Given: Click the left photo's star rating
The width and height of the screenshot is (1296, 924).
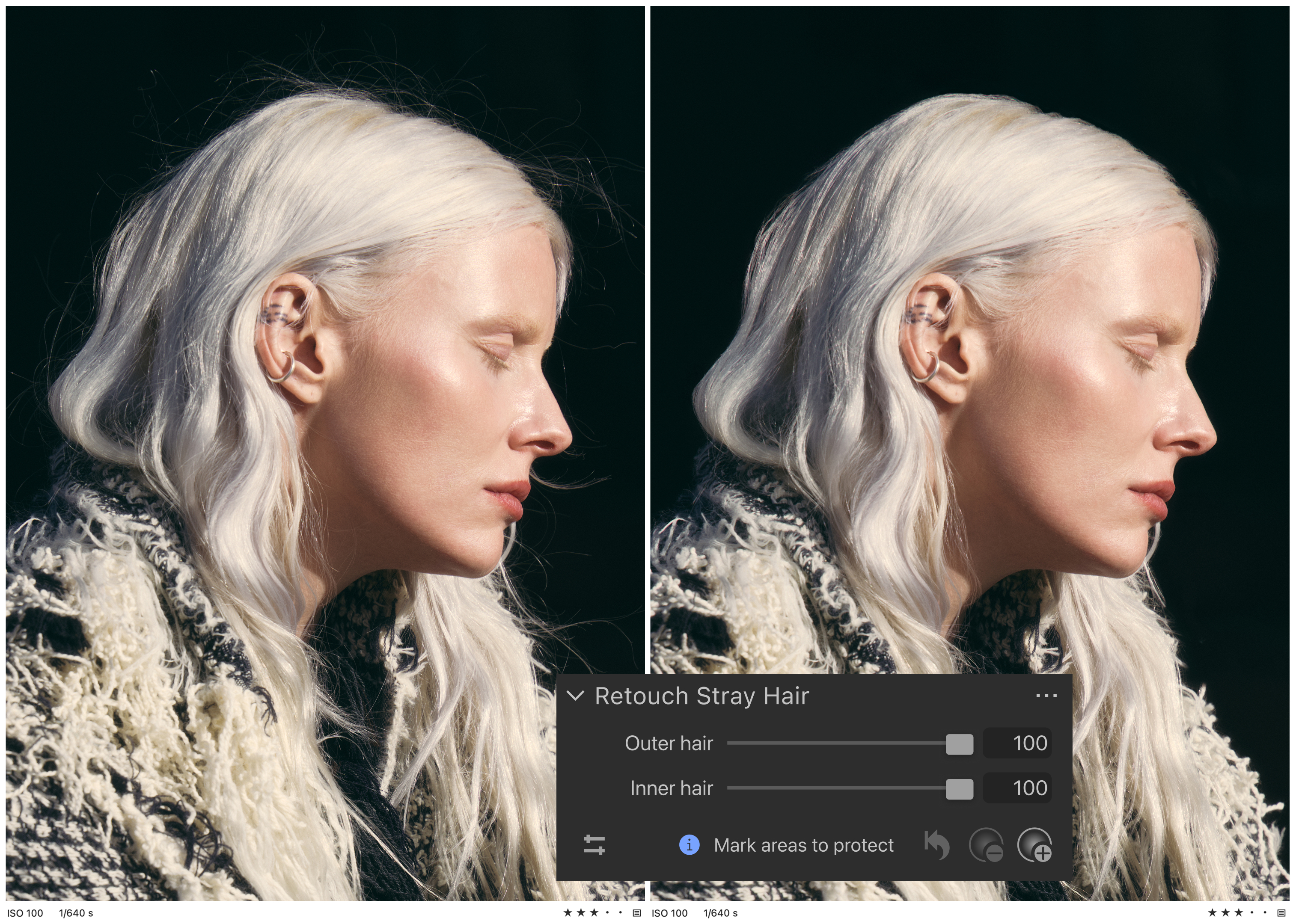Looking at the screenshot, I should pos(593,913).
